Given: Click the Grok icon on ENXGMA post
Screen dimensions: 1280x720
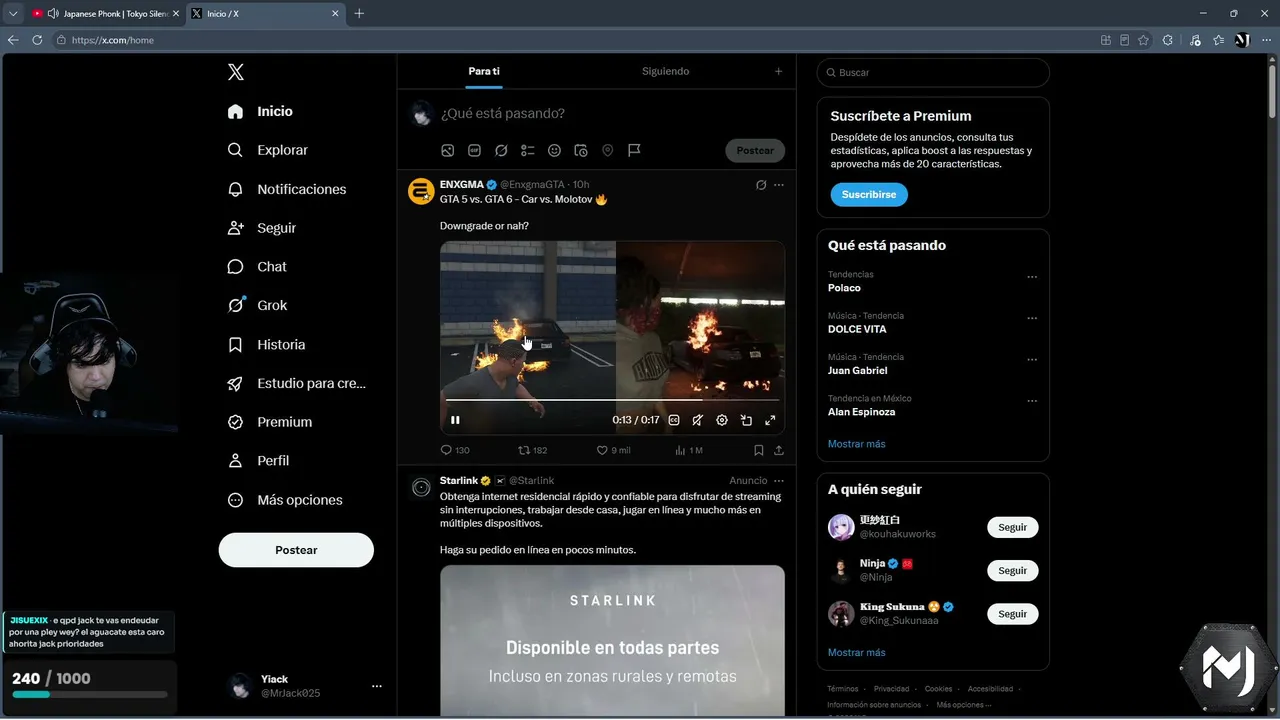Looking at the screenshot, I should (761, 185).
